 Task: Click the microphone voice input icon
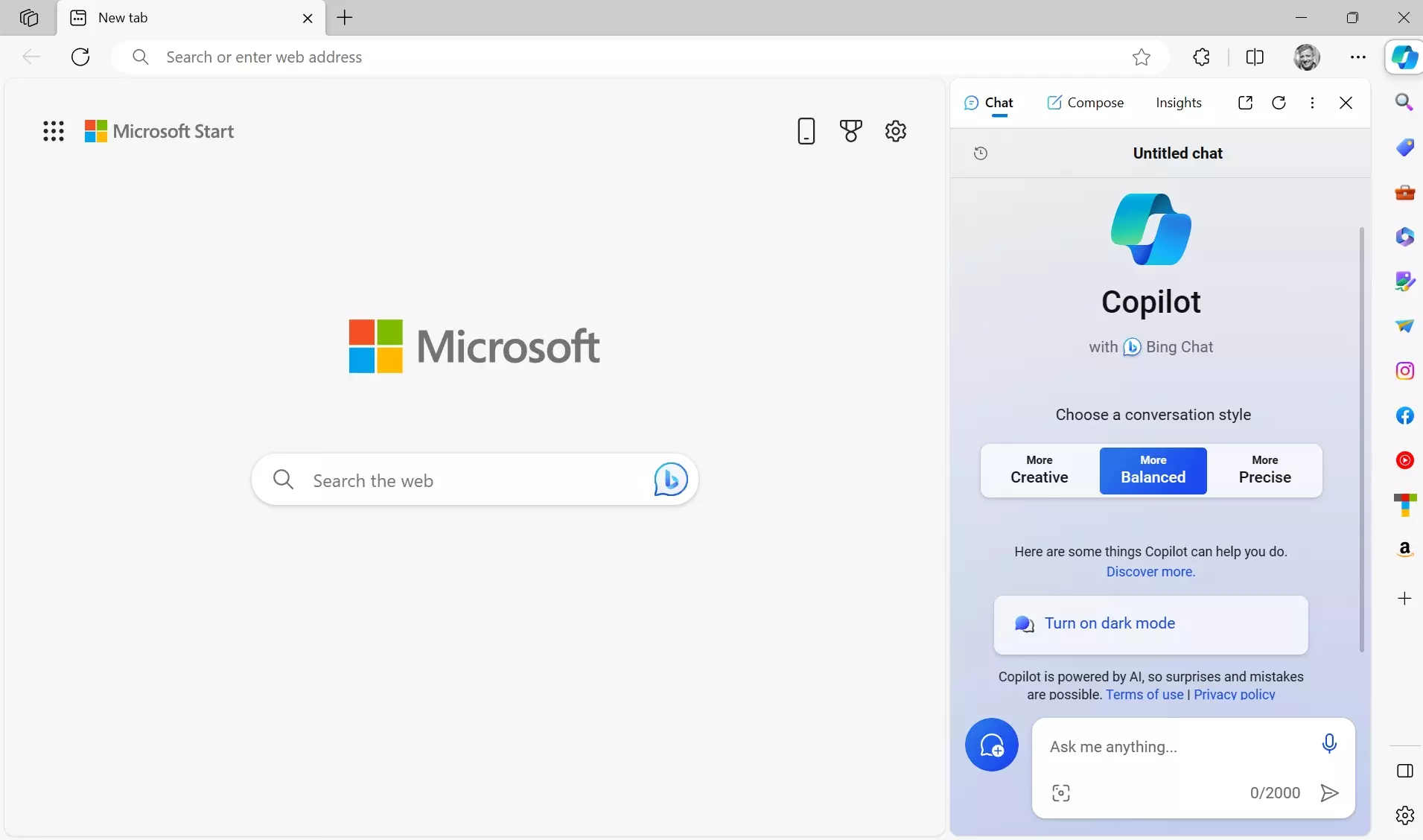click(1329, 743)
